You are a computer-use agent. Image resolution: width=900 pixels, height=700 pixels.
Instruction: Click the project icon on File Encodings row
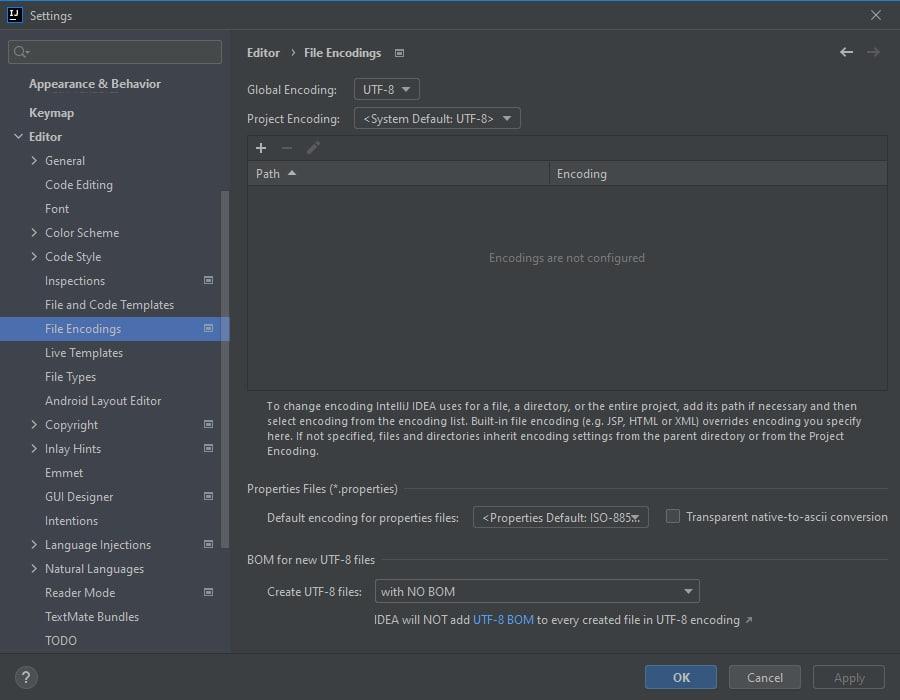coord(208,328)
